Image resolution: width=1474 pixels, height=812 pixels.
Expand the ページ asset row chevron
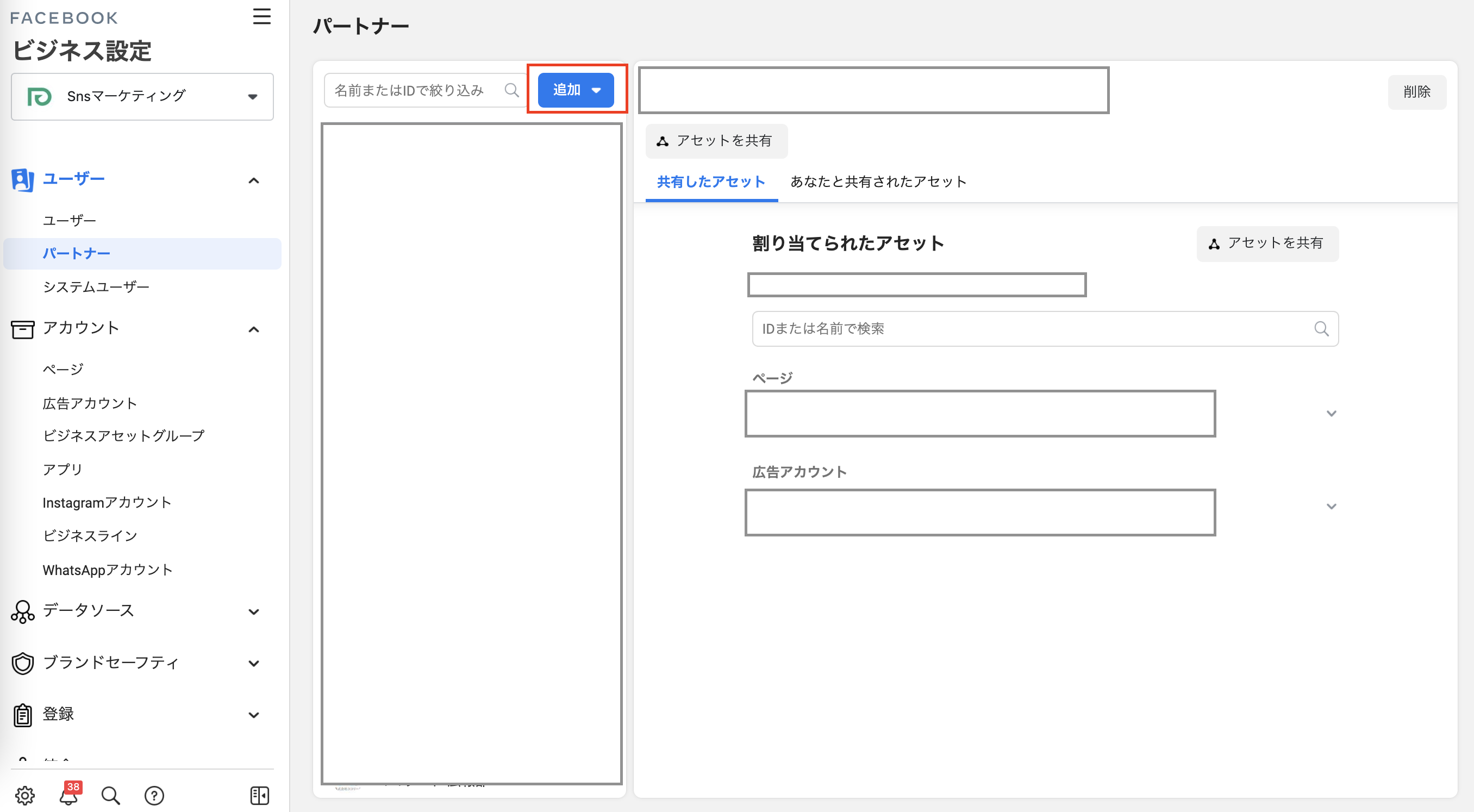pos(1331,413)
